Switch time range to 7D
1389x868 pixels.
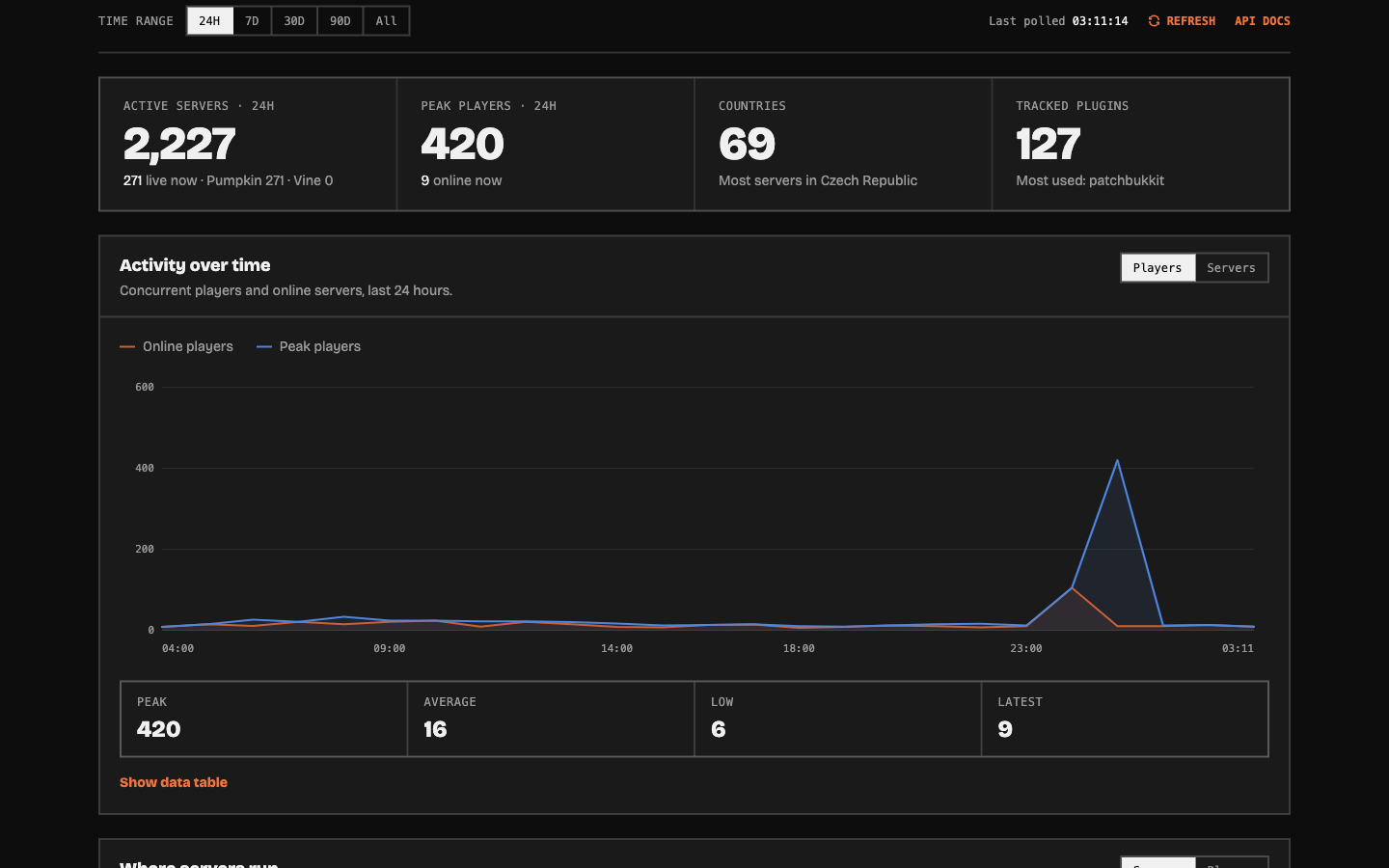tap(252, 21)
